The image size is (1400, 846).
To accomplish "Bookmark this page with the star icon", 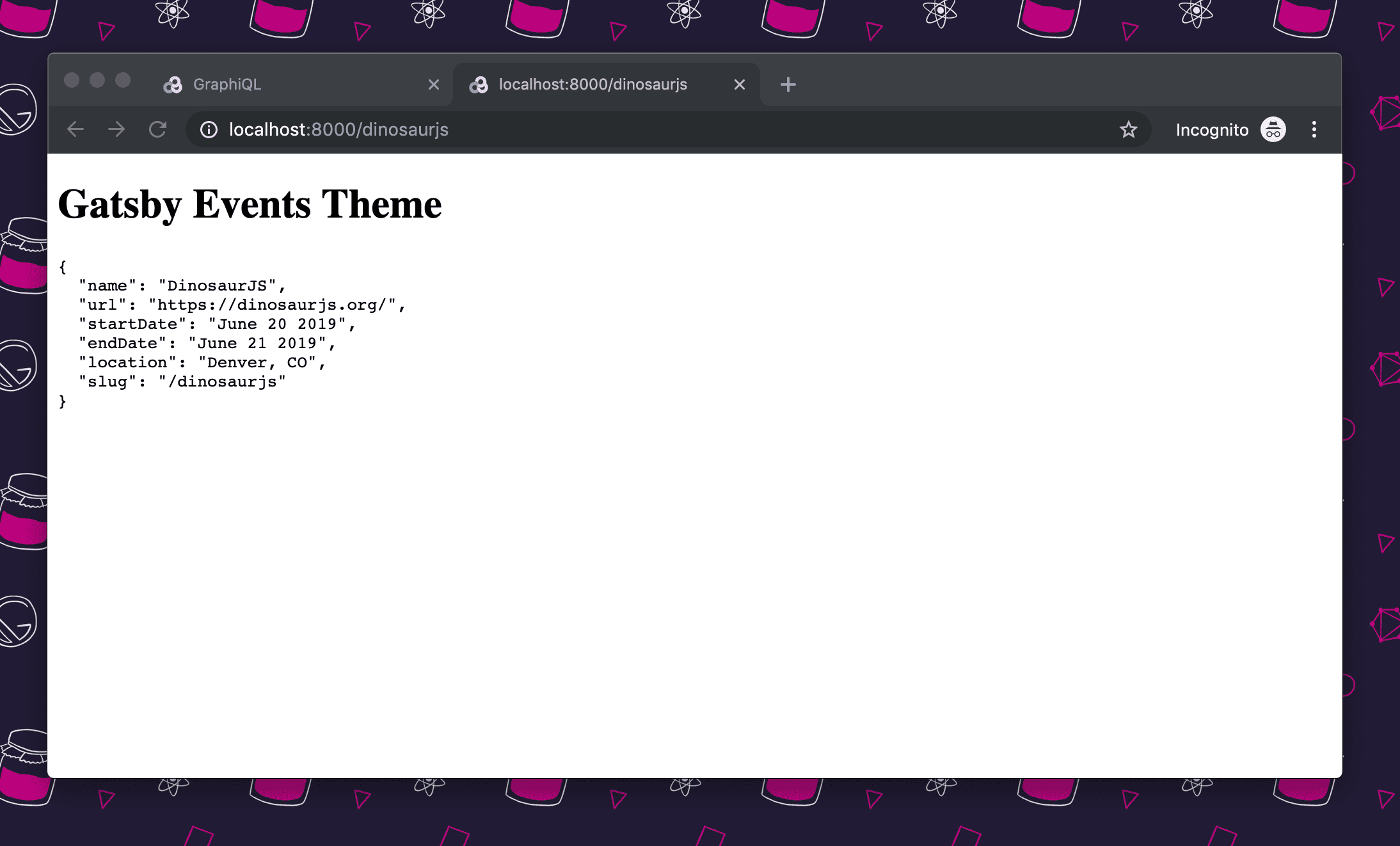I will 1128,130.
